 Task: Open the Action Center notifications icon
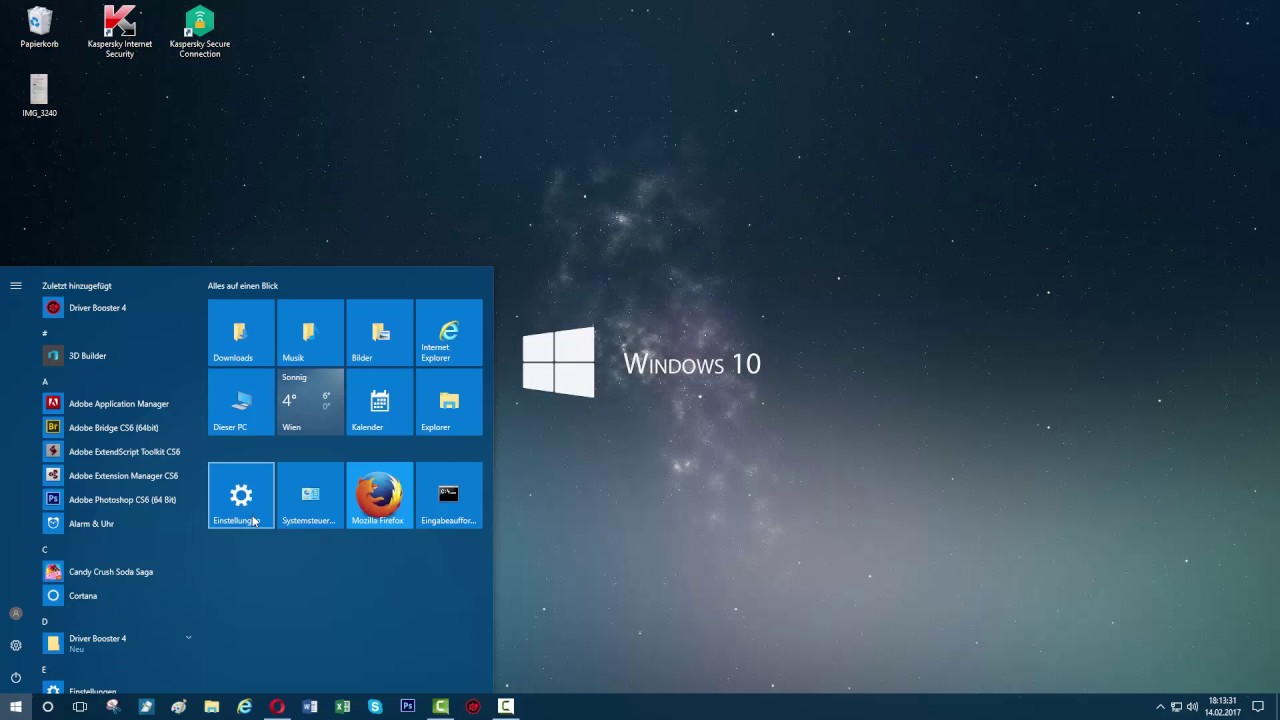click(1258, 707)
